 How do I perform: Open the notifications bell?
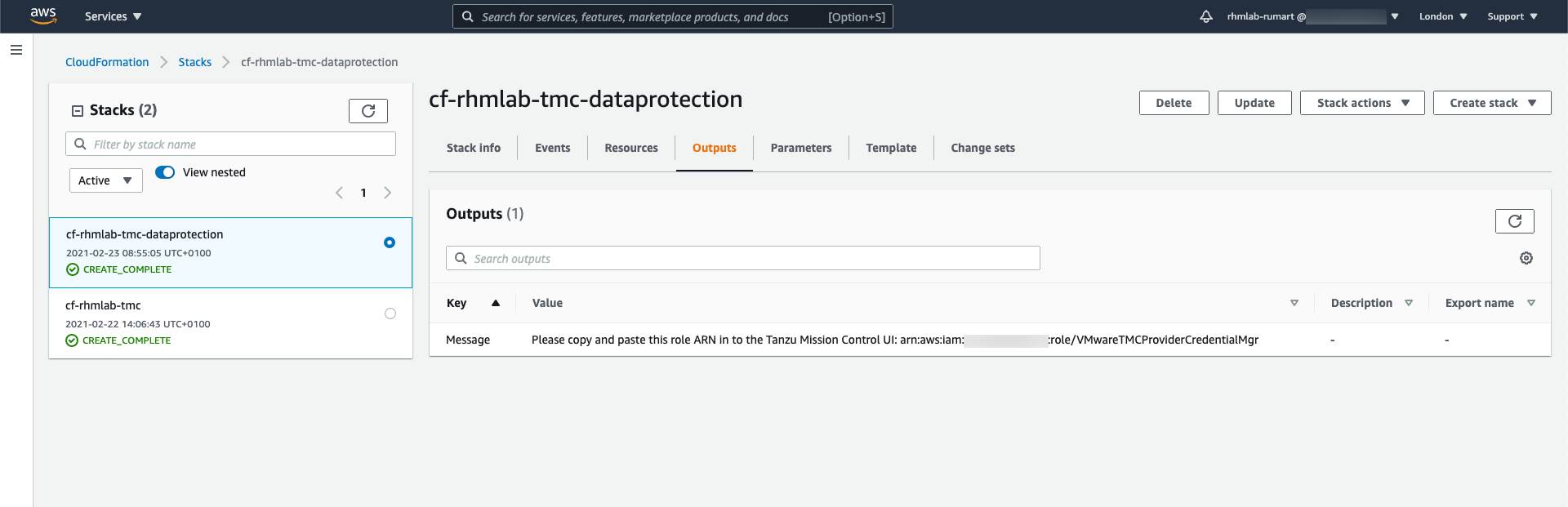(x=1205, y=16)
